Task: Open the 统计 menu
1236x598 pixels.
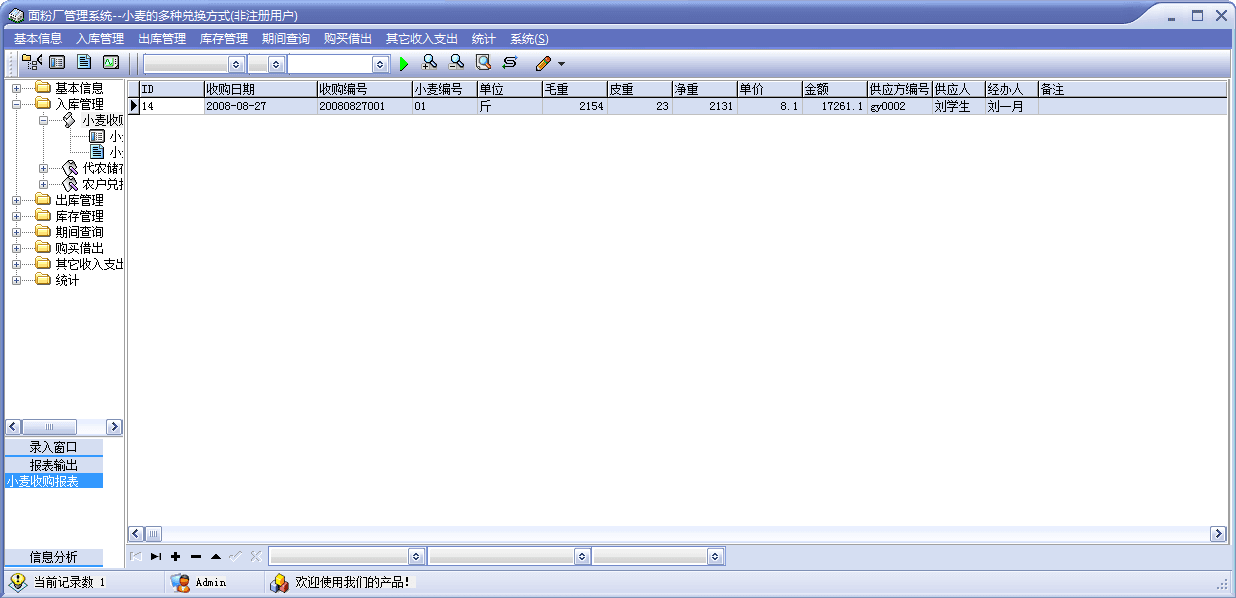Action: coord(484,39)
